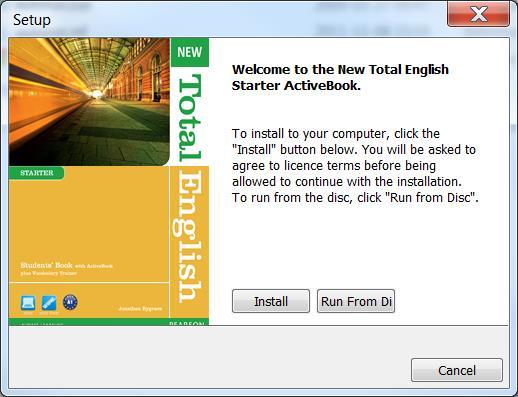
Task: Click the "To run from the disc" instruction line
Action: [355, 197]
